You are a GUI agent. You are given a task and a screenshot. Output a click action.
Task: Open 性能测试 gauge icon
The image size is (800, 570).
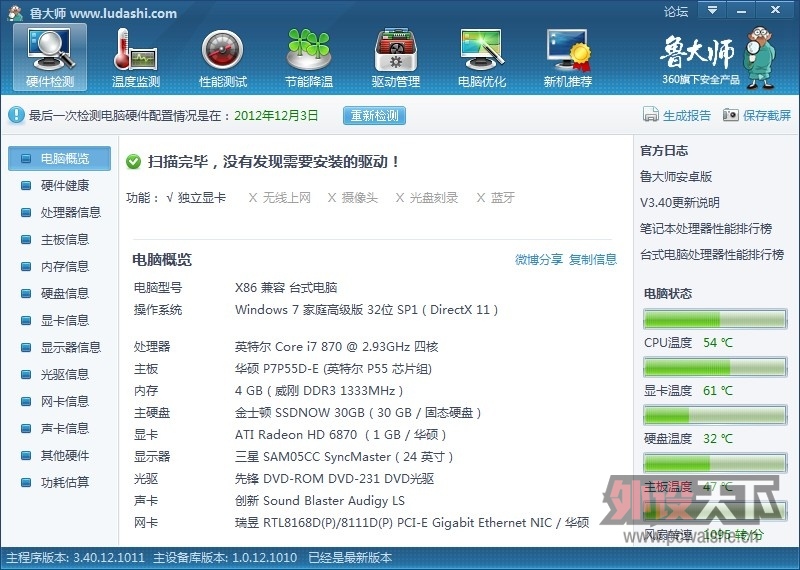222,50
